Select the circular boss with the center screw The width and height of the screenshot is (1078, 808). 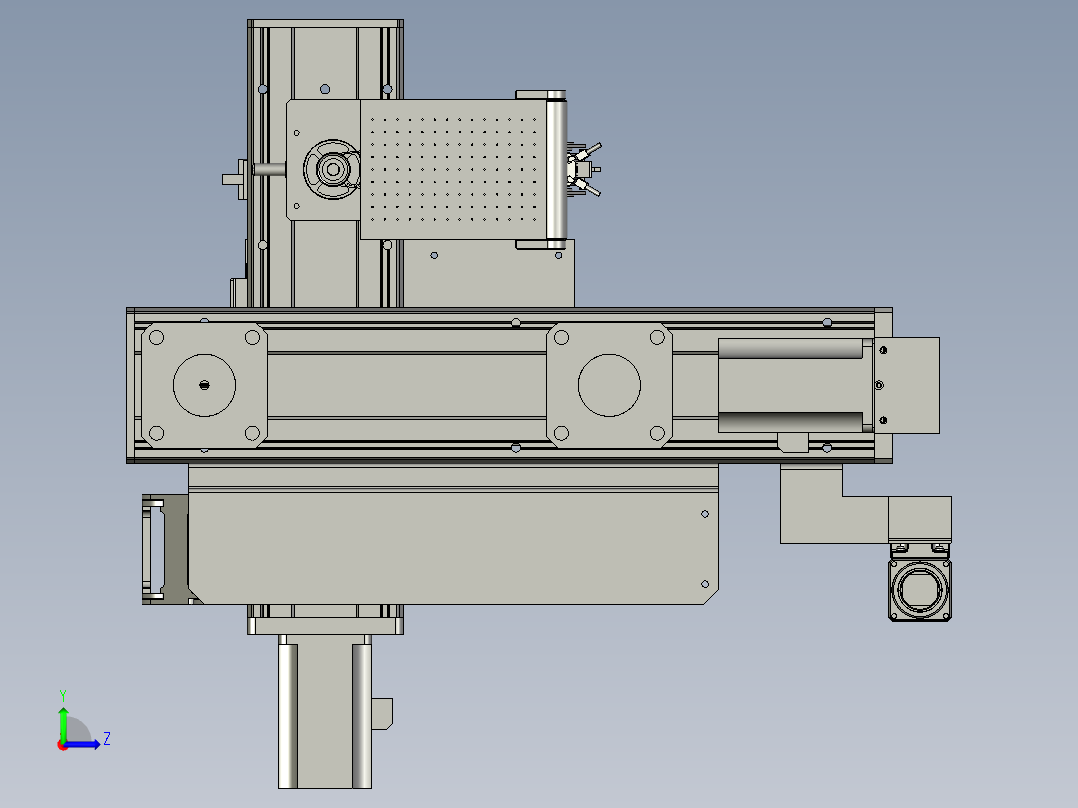[x=204, y=385]
